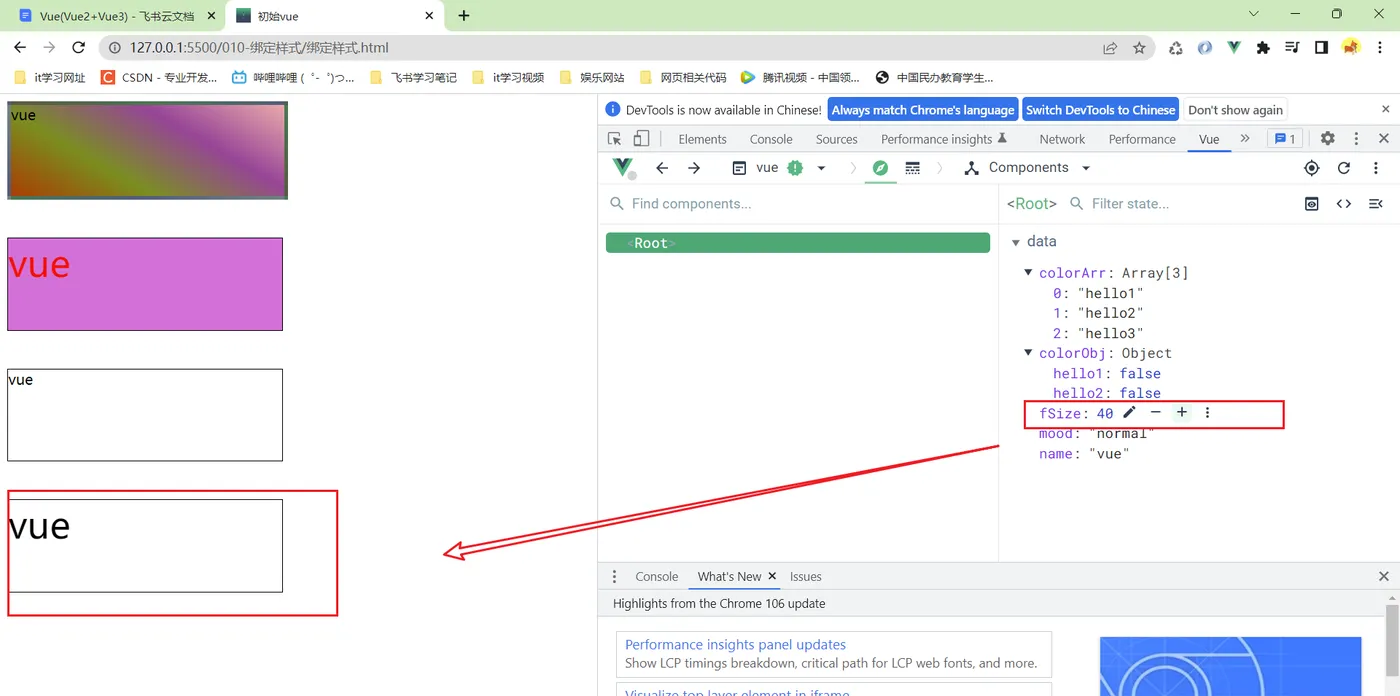Switch to the Network tab

pos(1062,139)
